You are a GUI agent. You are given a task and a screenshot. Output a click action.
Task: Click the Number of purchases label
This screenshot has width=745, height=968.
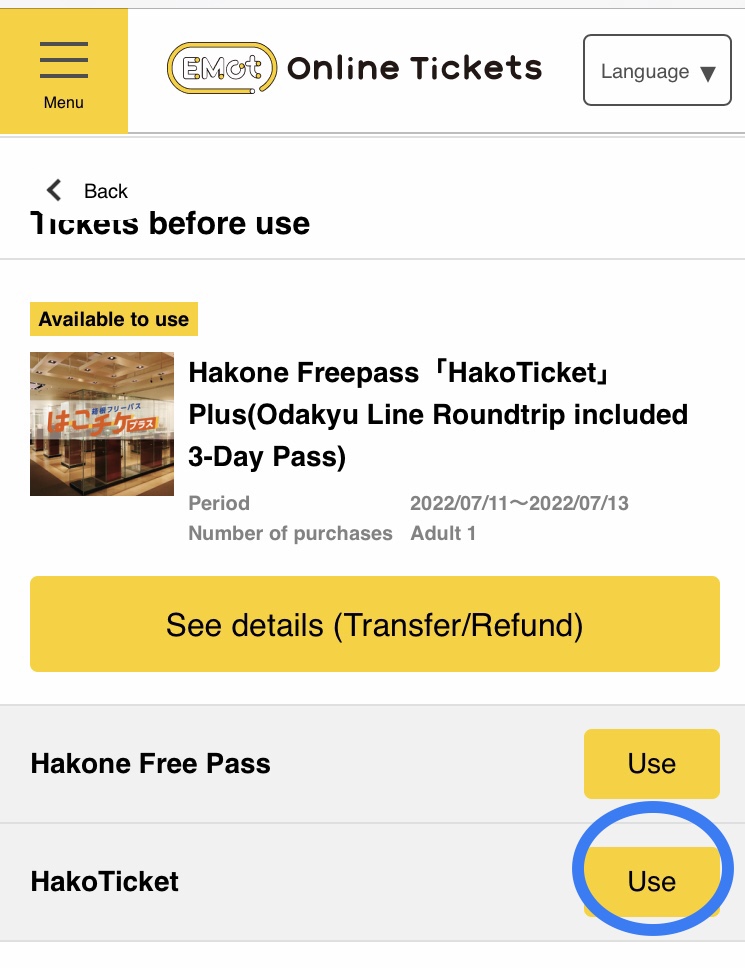(x=290, y=533)
